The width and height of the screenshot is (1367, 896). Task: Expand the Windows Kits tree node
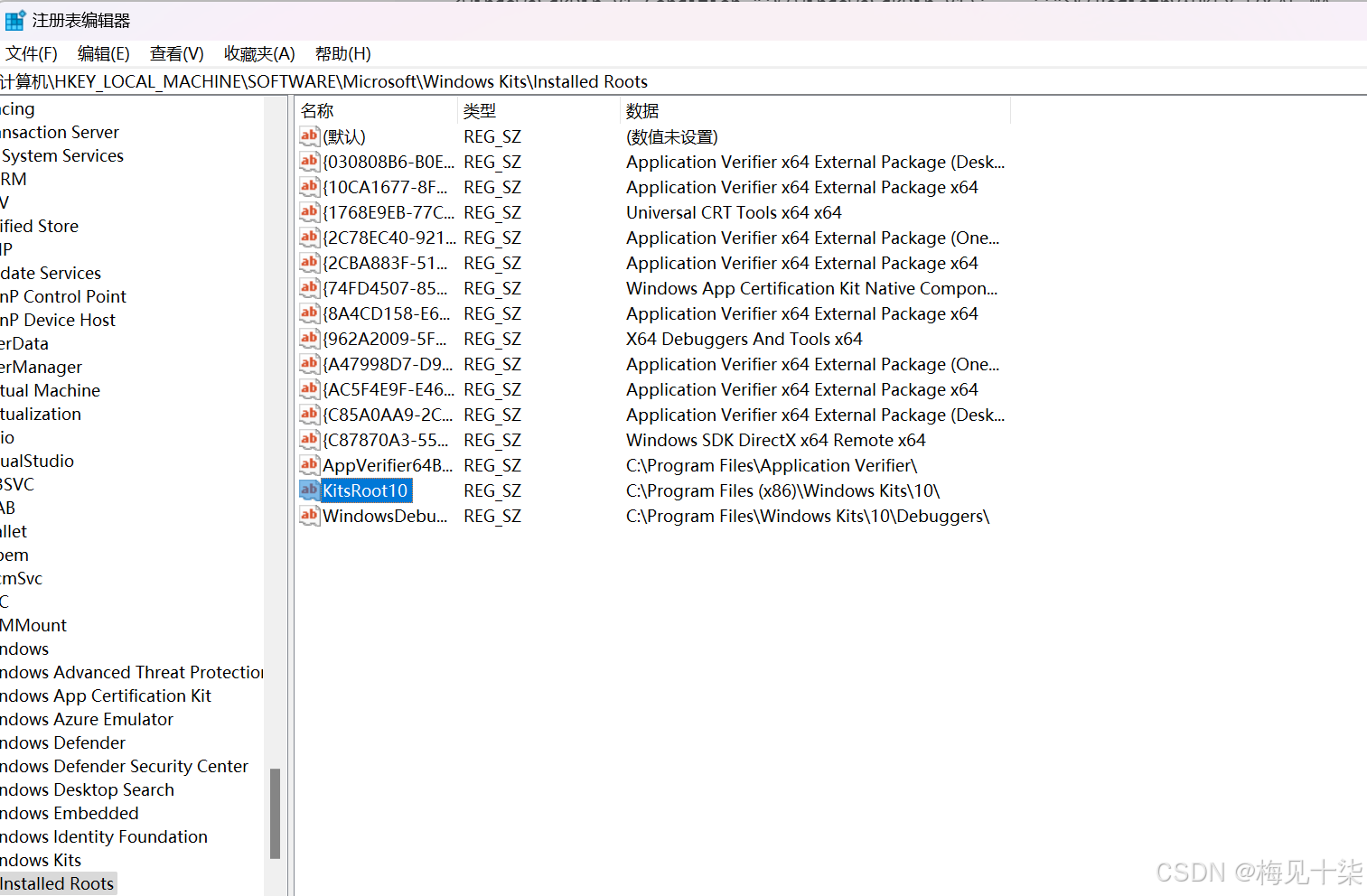[x=41, y=860]
